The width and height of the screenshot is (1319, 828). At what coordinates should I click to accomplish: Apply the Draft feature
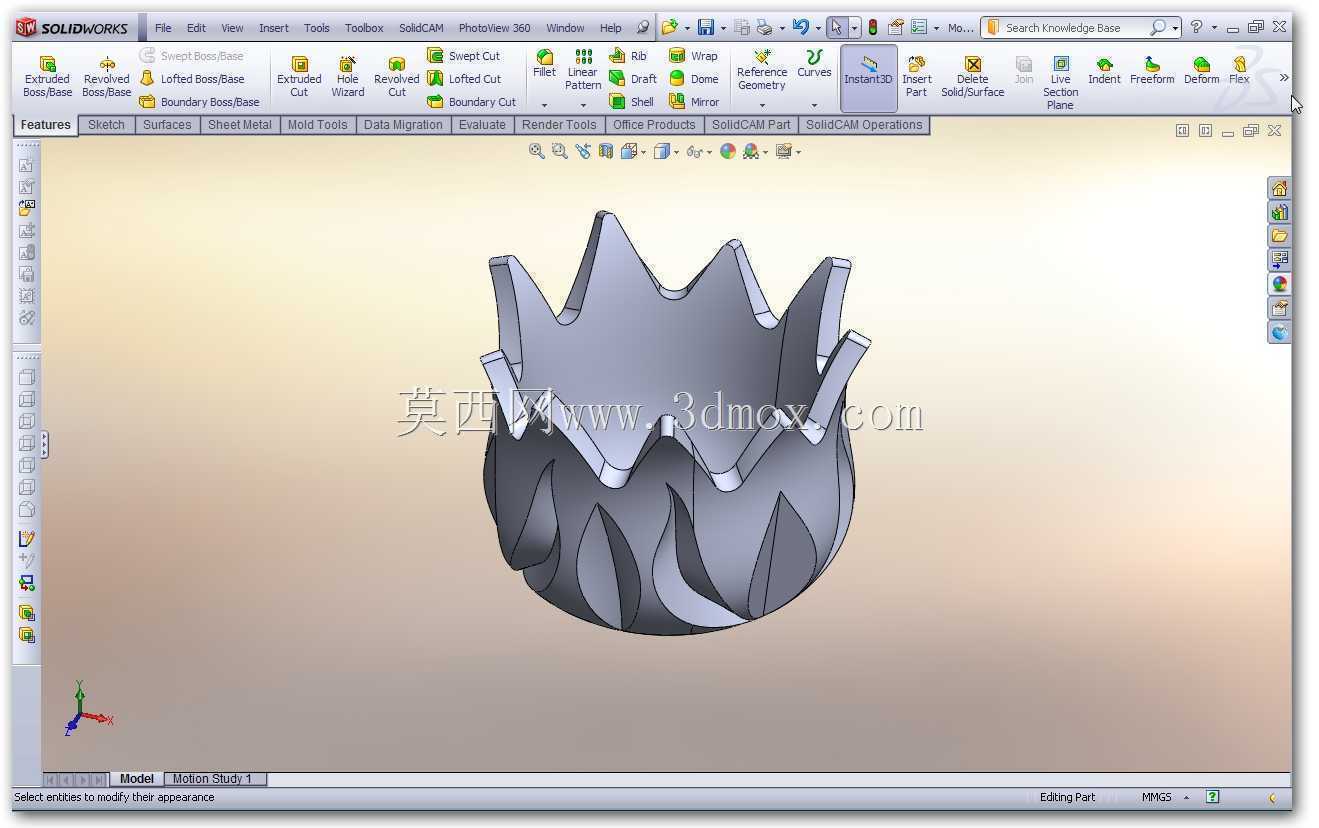(632, 78)
